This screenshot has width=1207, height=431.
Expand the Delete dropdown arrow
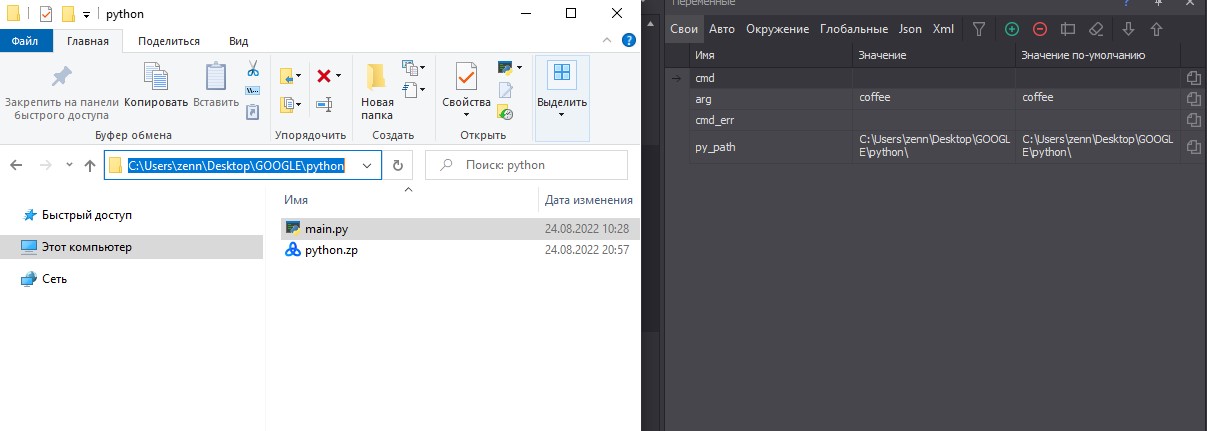[339, 76]
